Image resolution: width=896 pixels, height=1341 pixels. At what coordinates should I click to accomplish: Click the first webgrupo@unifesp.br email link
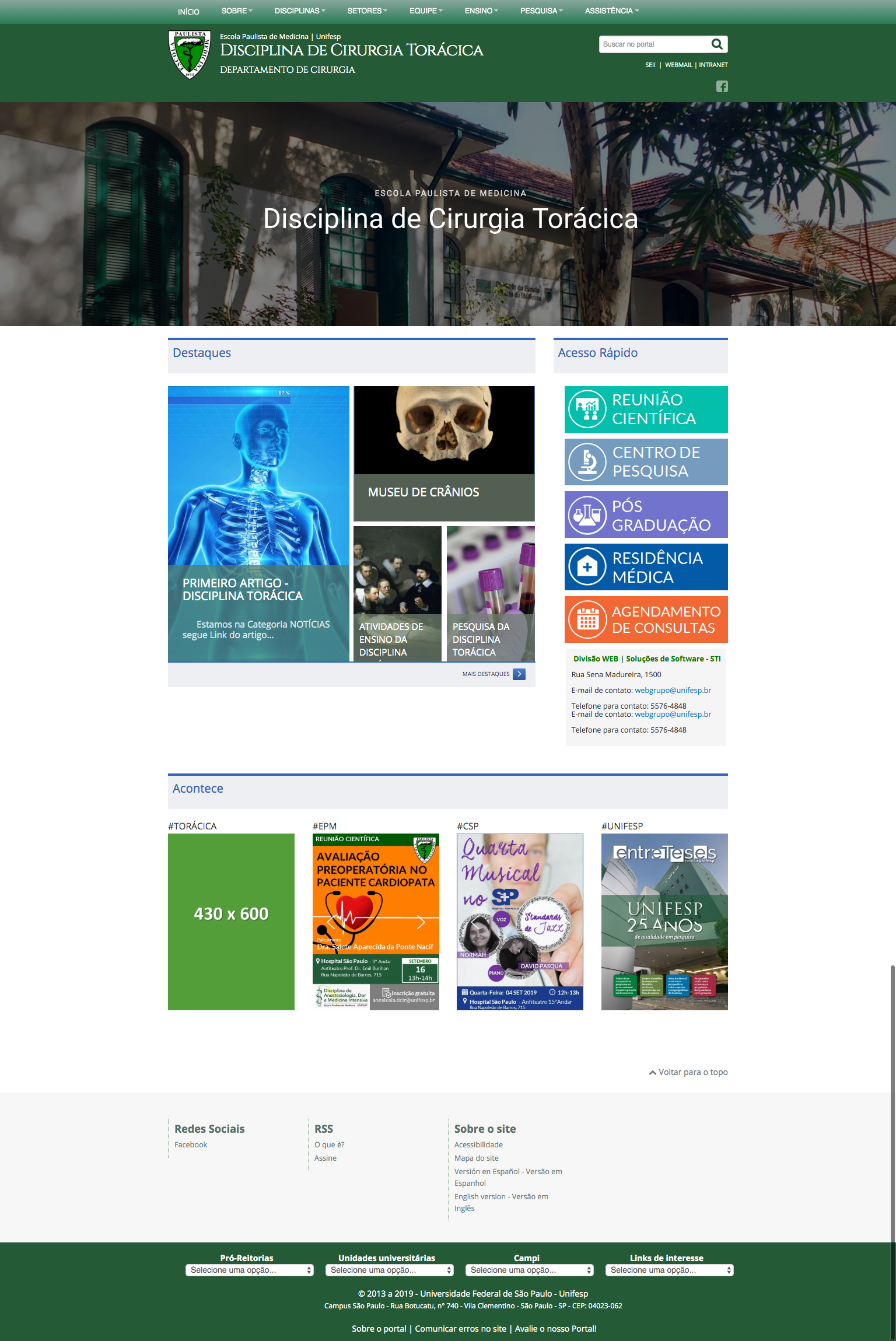pos(673,691)
